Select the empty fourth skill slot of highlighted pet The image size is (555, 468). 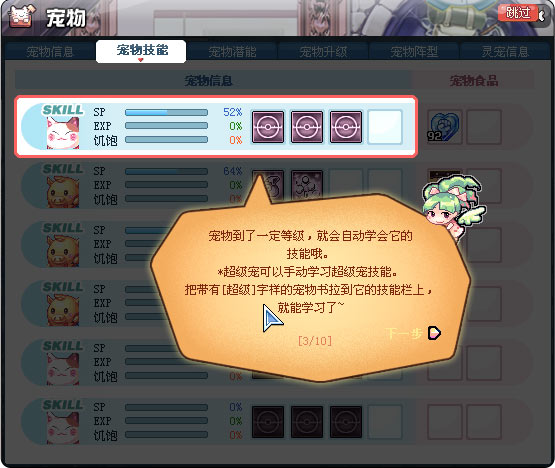pyautogui.click(x=385, y=127)
